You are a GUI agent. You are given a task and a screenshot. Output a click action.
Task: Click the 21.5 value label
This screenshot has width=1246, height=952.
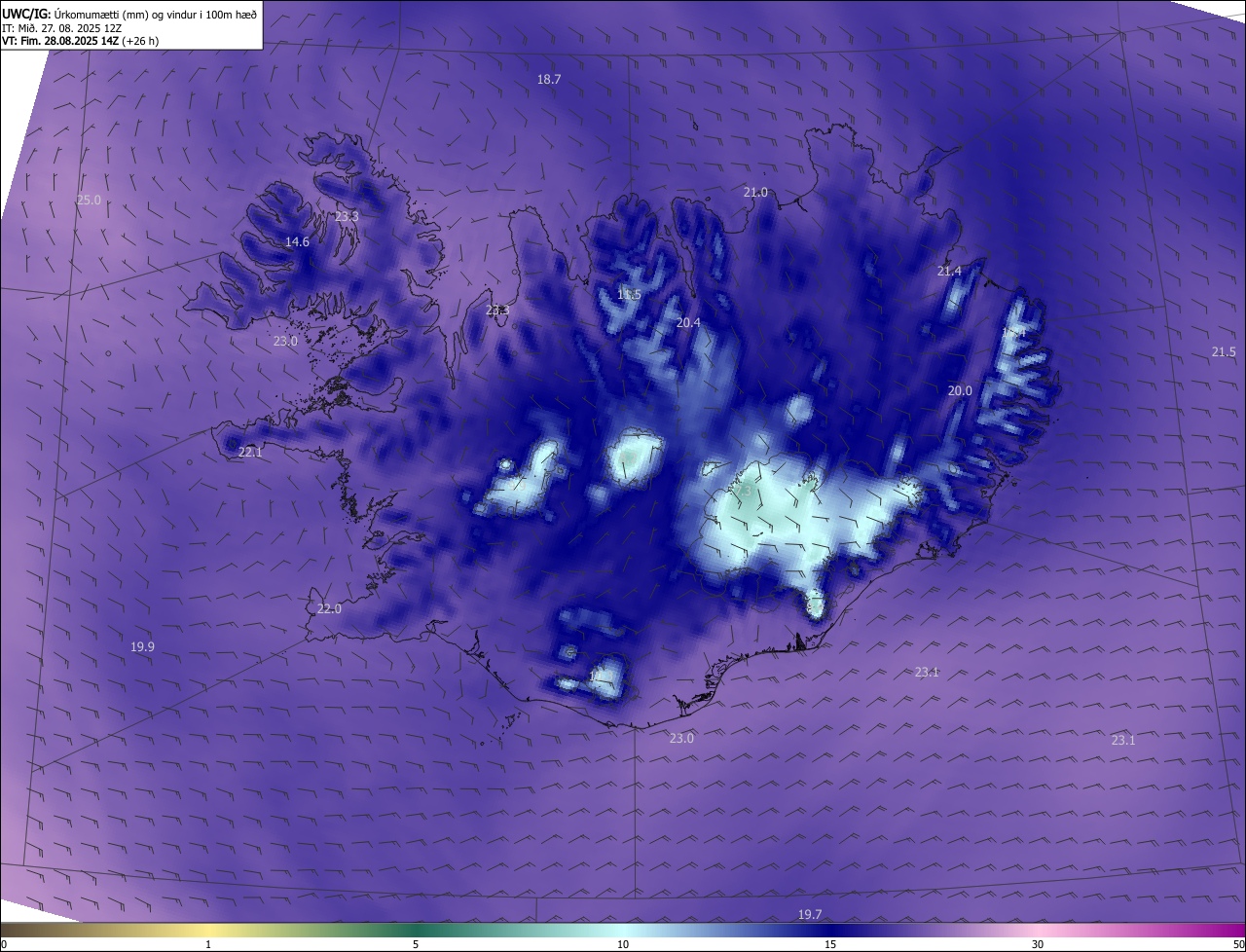pyautogui.click(x=1224, y=351)
